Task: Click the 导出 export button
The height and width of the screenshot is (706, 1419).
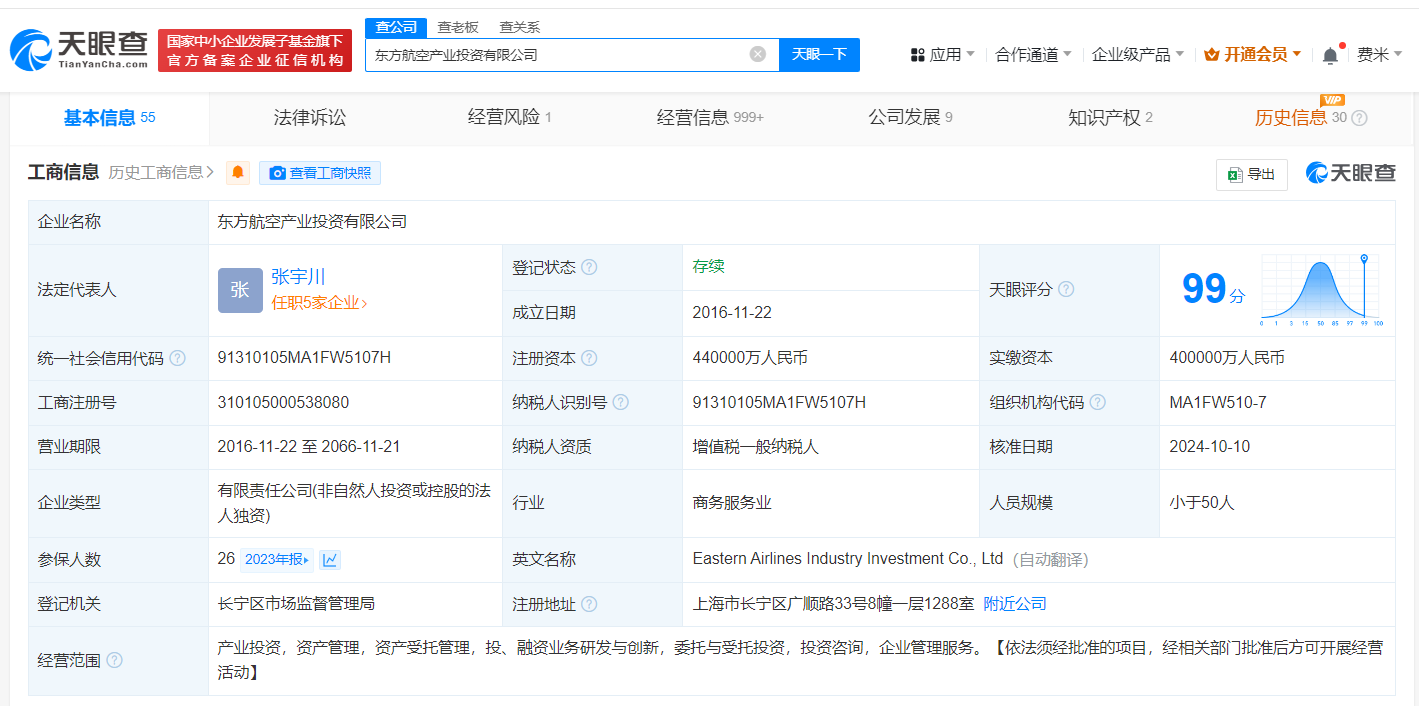Action: point(1251,174)
